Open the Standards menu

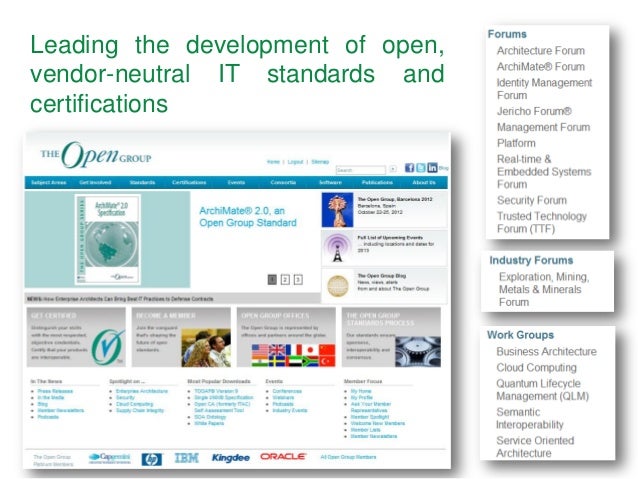click(142, 182)
